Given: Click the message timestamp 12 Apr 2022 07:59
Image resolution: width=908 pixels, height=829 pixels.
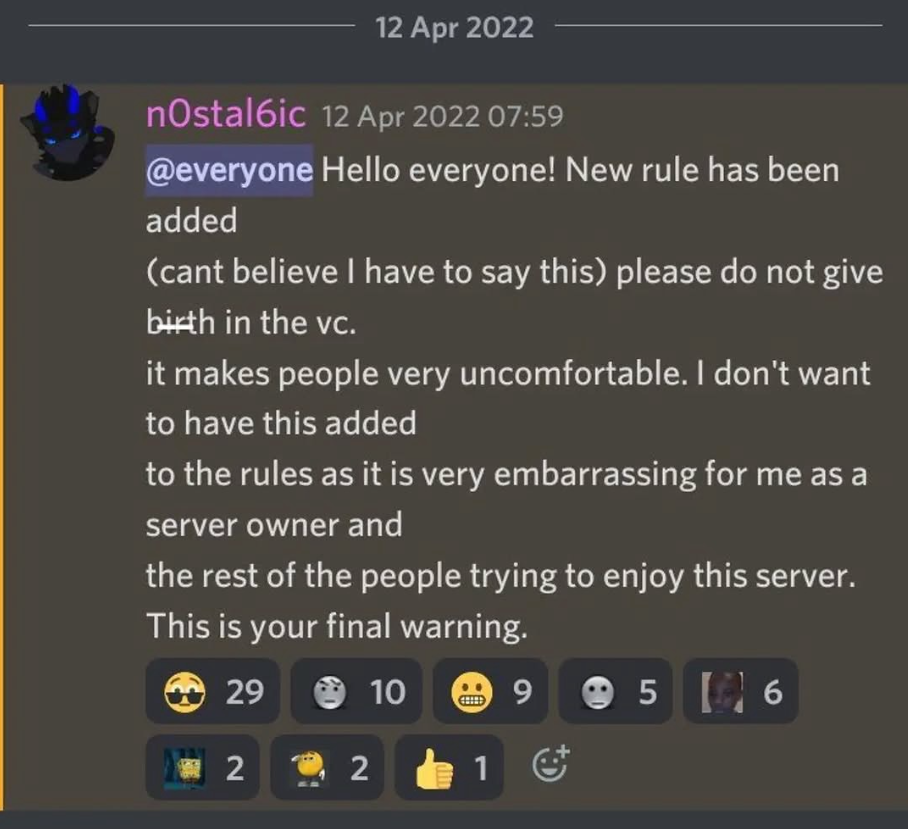Looking at the screenshot, I should pyautogui.click(x=442, y=116).
